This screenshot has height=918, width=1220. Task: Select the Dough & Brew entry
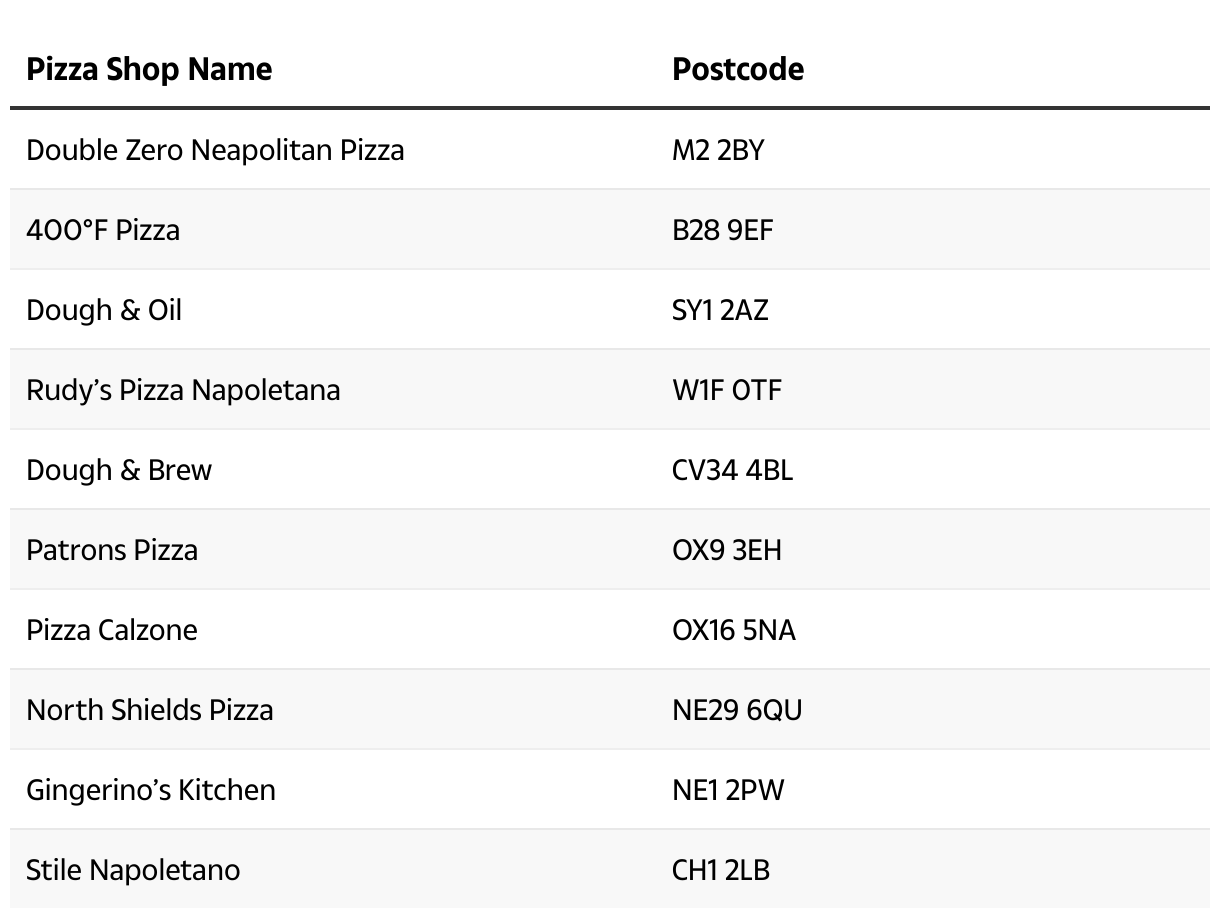point(119,470)
